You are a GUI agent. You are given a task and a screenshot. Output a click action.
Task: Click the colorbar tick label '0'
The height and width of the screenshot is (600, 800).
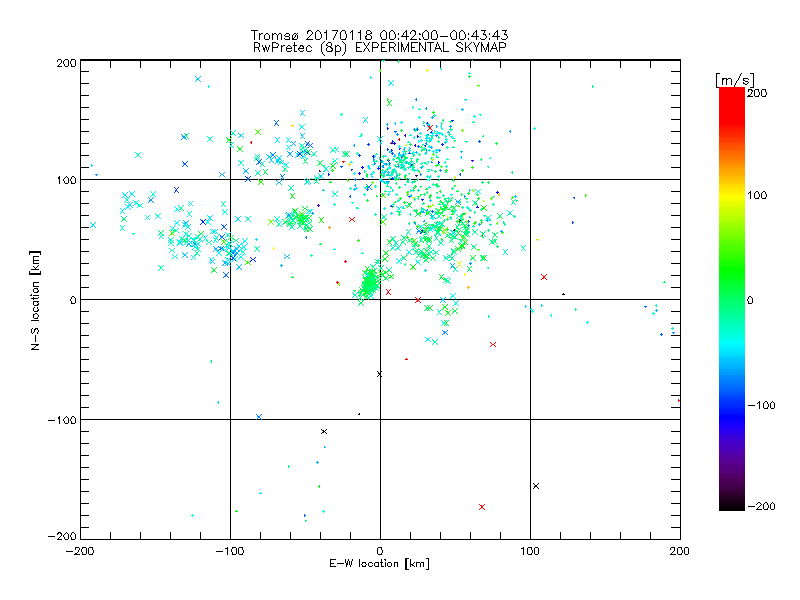click(x=750, y=300)
